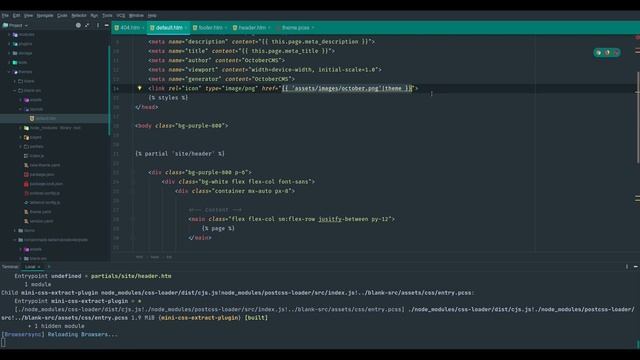Click the expand/collapse all icon in Project panel
Screen dimensions: 640x360
pos(87,25)
